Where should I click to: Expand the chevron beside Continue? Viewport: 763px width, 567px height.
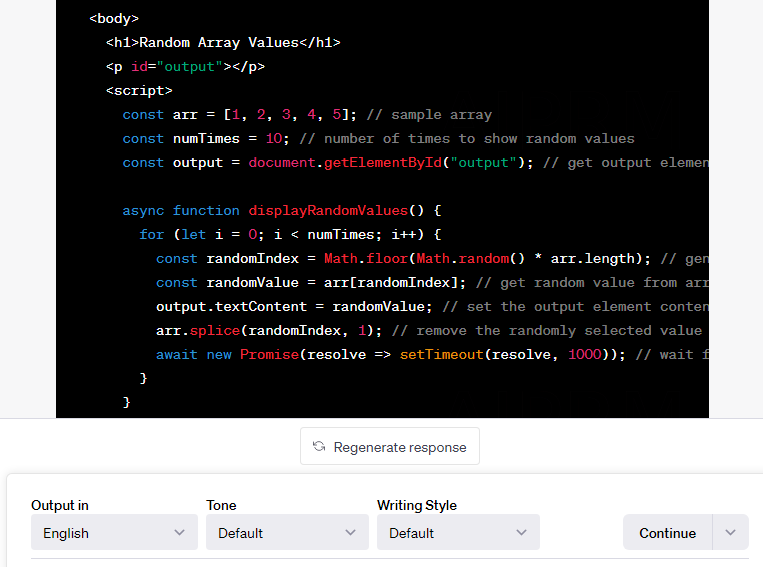(730, 532)
